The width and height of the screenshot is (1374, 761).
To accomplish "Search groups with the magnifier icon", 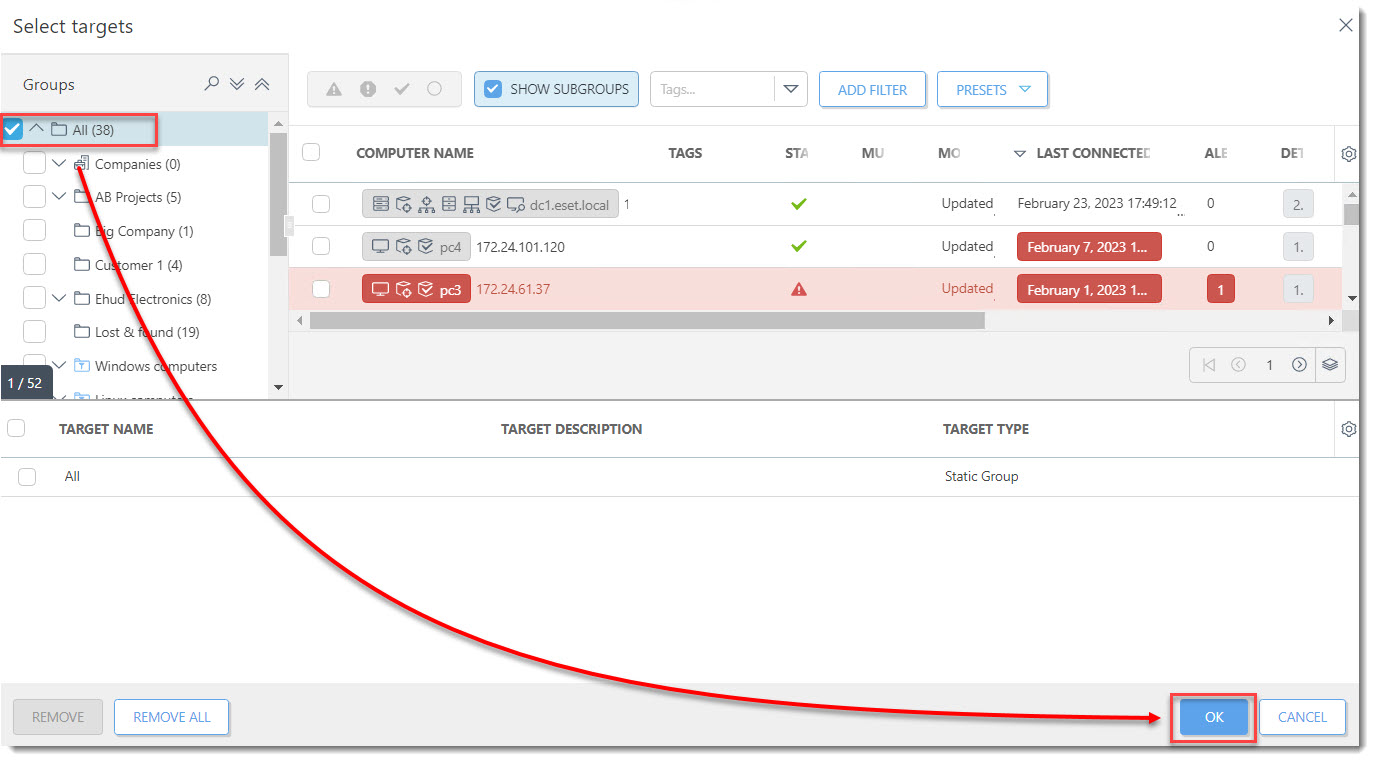I will tap(211, 84).
